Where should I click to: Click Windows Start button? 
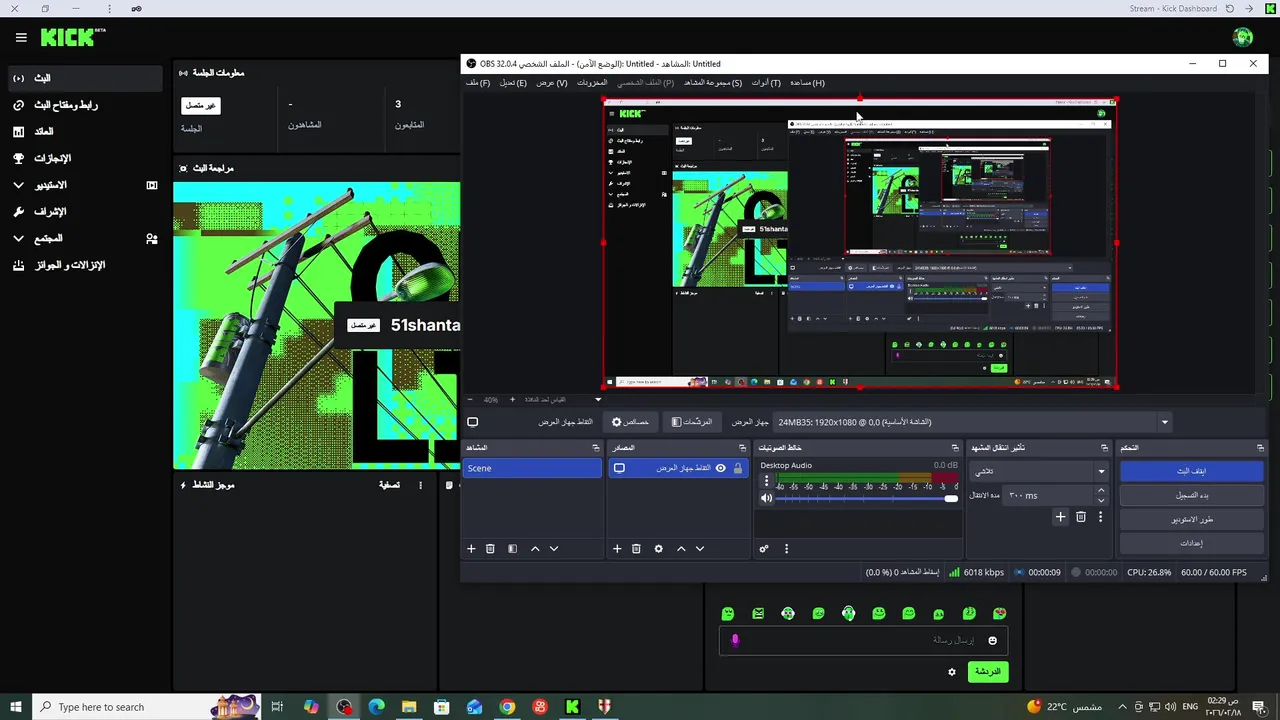click(x=16, y=707)
